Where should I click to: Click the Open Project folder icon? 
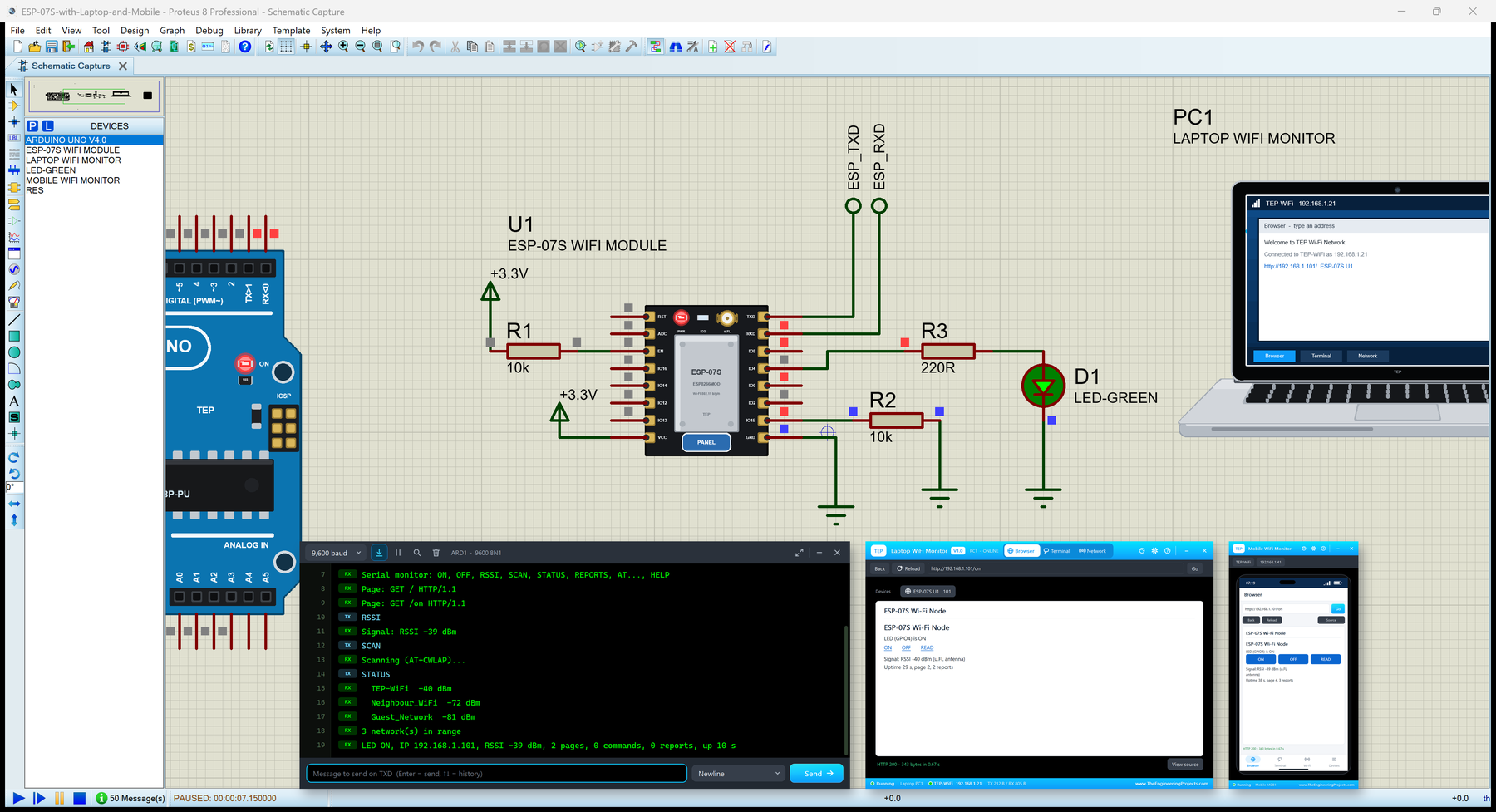pyautogui.click(x=35, y=47)
